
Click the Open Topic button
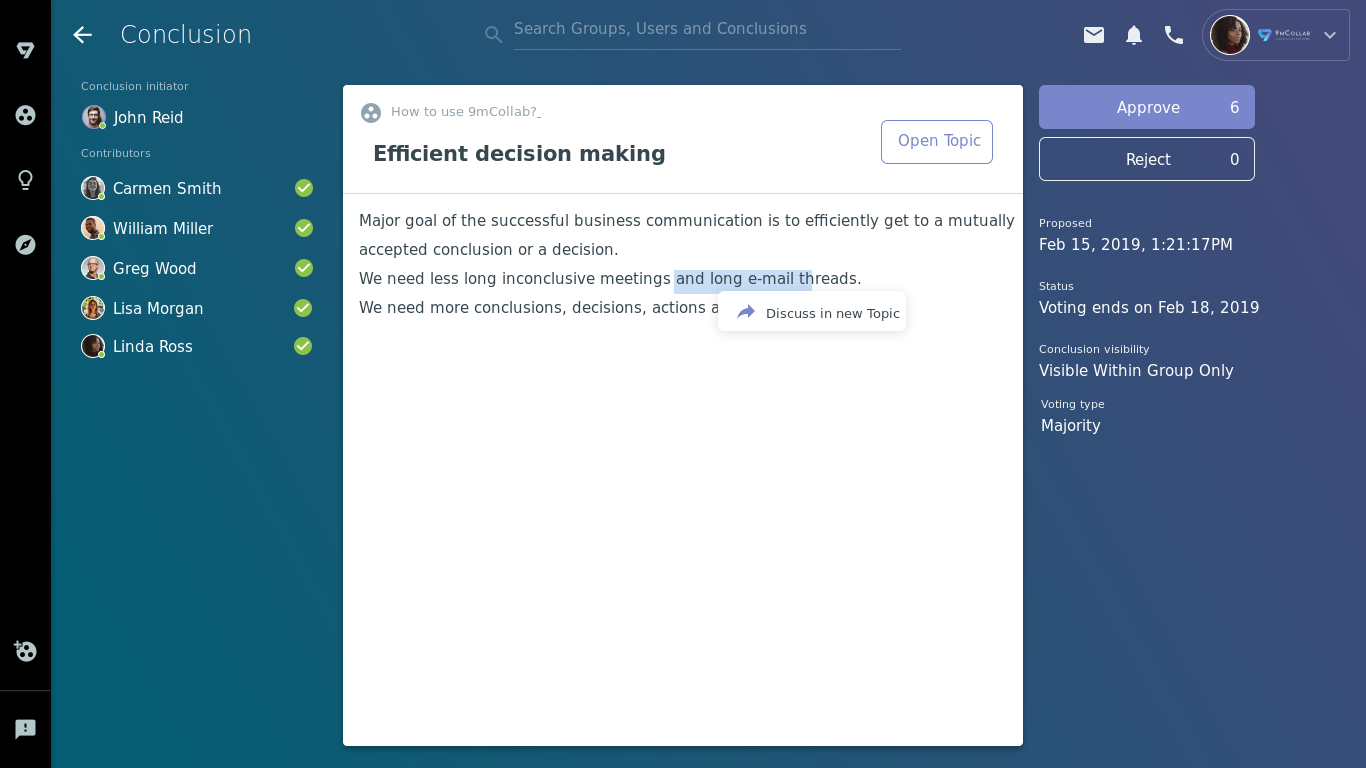pyautogui.click(x=937, y=142)
